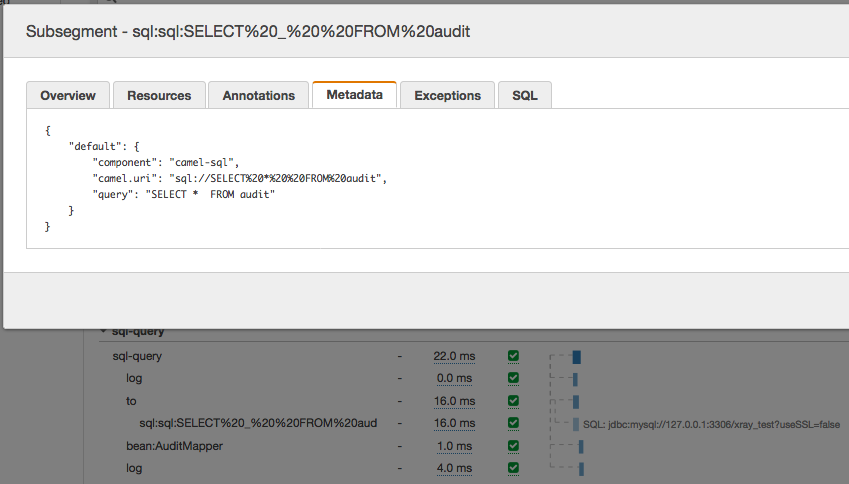
Task: Select the first log subsegment row
Action: tap(134, 378)
